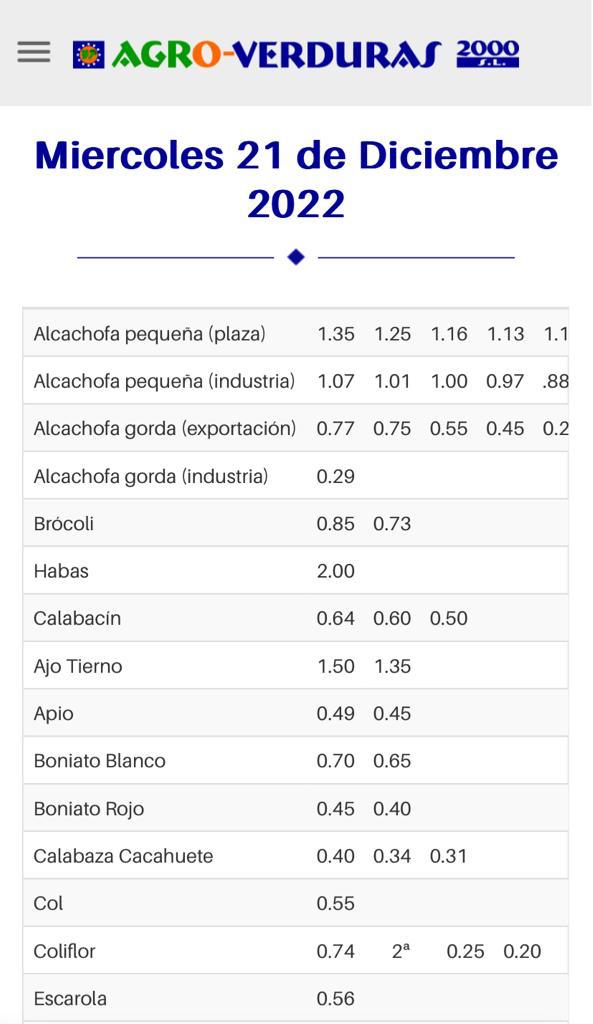Click Apio price 0.45

(x=392, y=714)
